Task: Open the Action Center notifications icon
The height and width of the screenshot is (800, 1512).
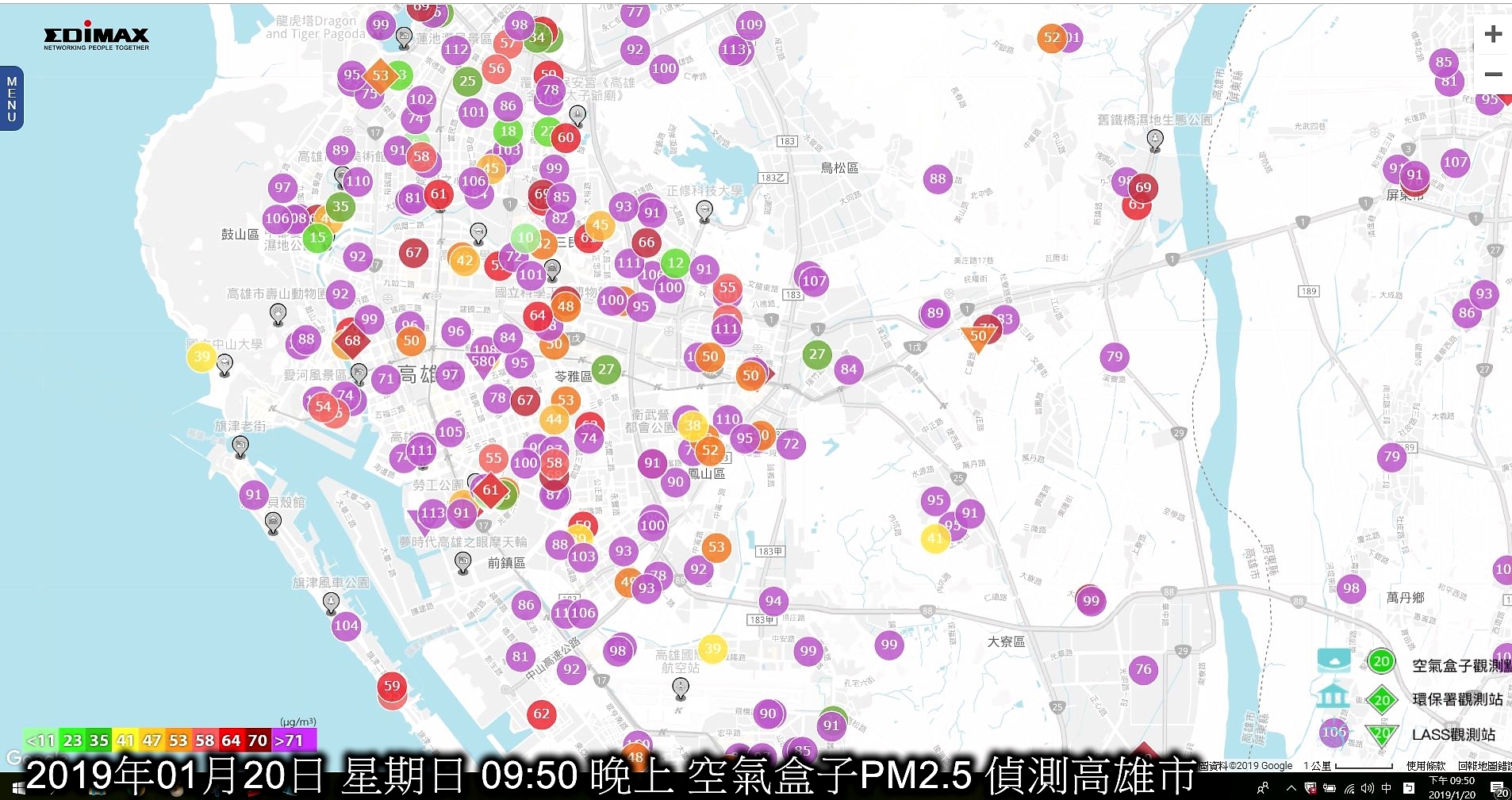Action: (x=1499, y=789)
